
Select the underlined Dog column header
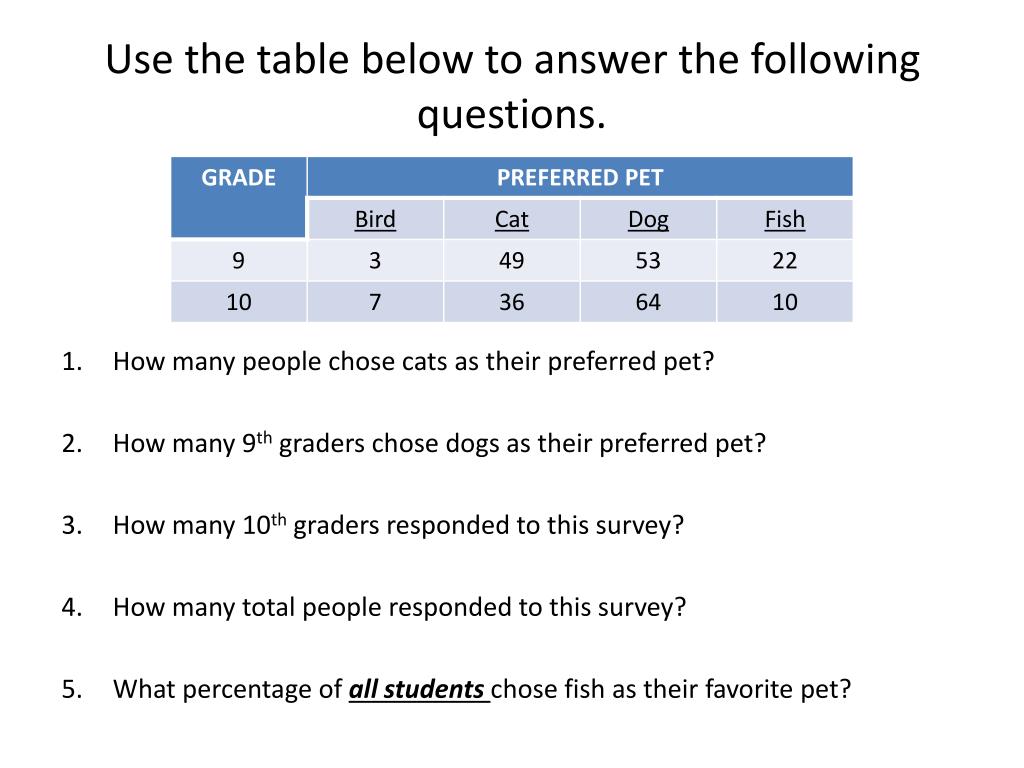648,220
